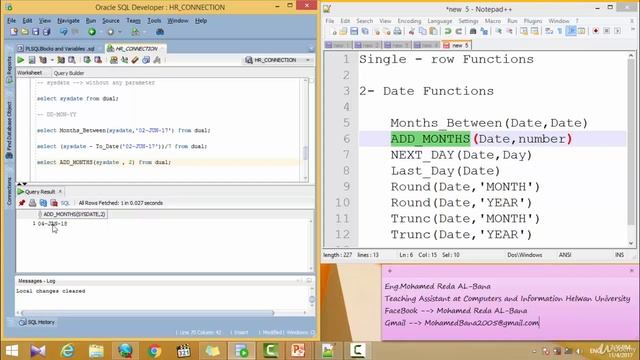Open Navigate menu in SQL Developer
The width and height of the screenshot is (640, 360).
[x=68, y=20]
